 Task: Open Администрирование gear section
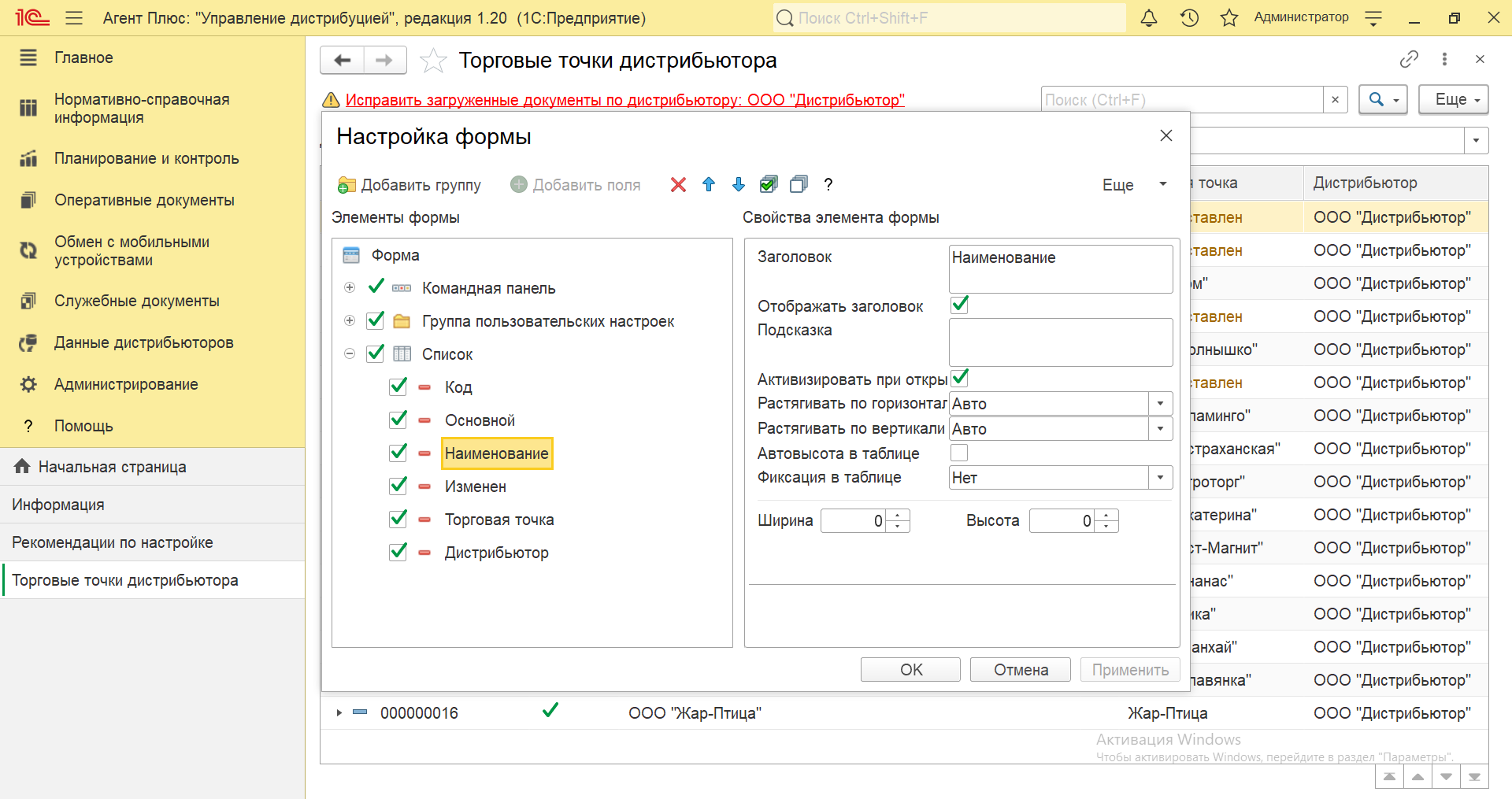point(126,384)
